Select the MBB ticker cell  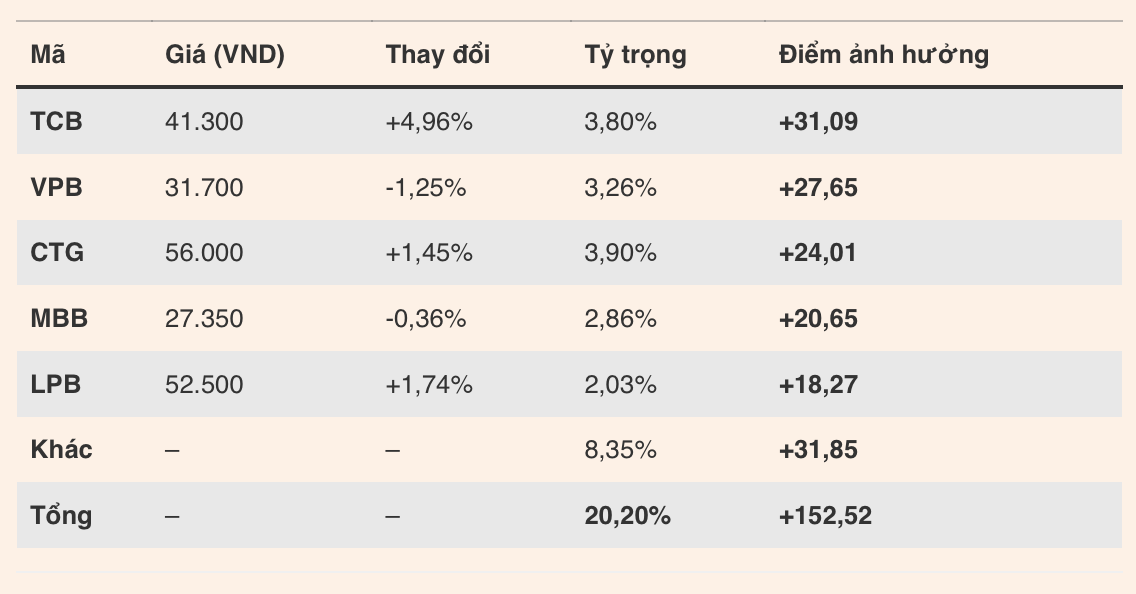(x=59, y=319)
